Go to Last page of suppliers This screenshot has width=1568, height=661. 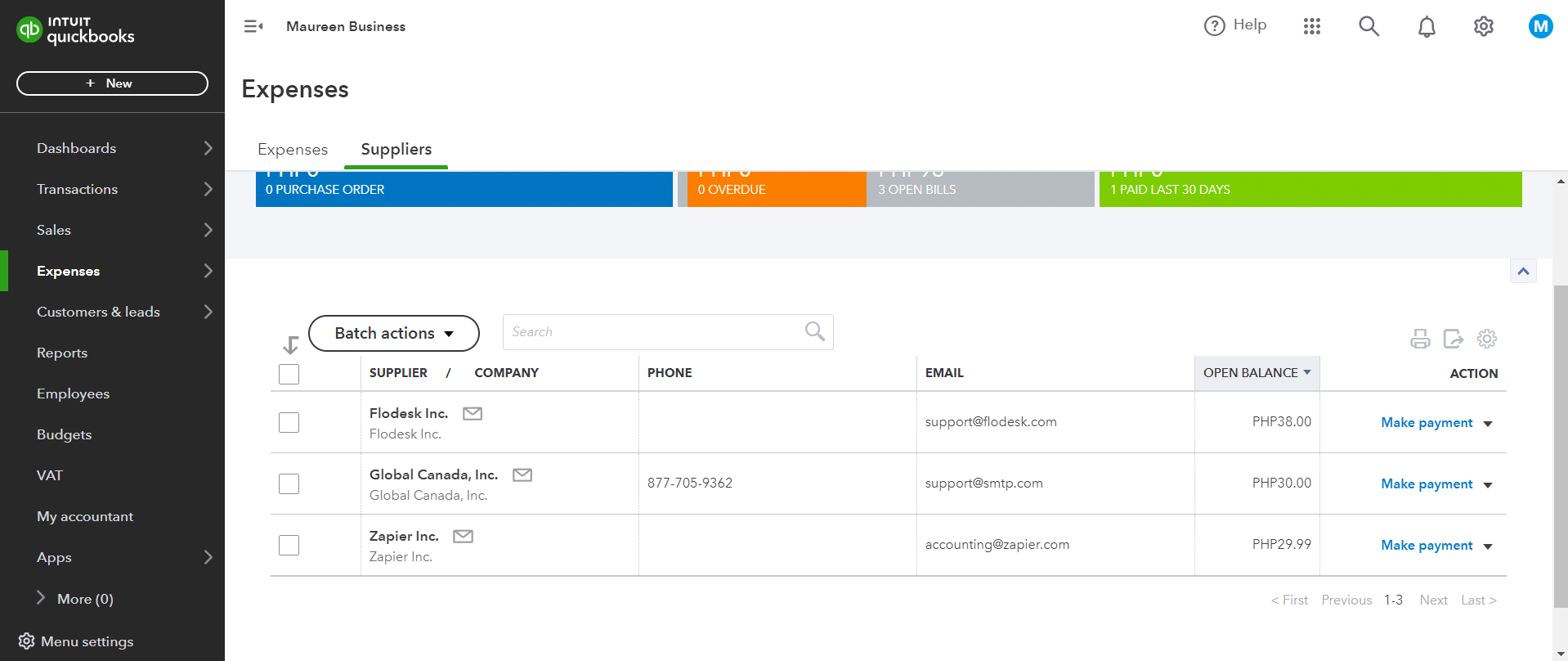pos(1479,600)
